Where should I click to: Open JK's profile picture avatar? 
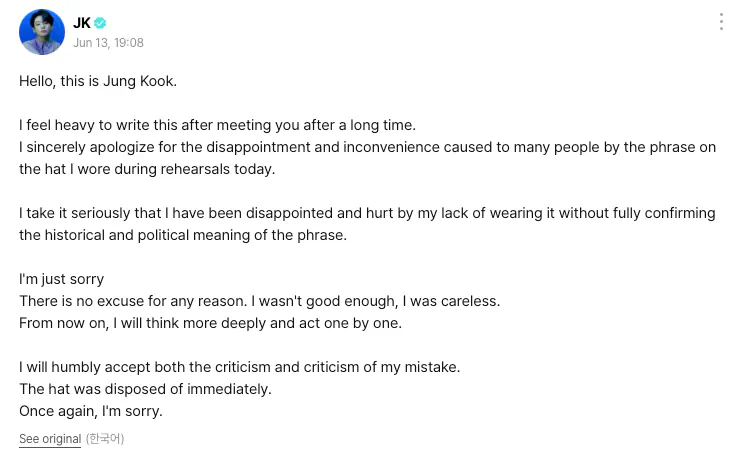(42, 32)
